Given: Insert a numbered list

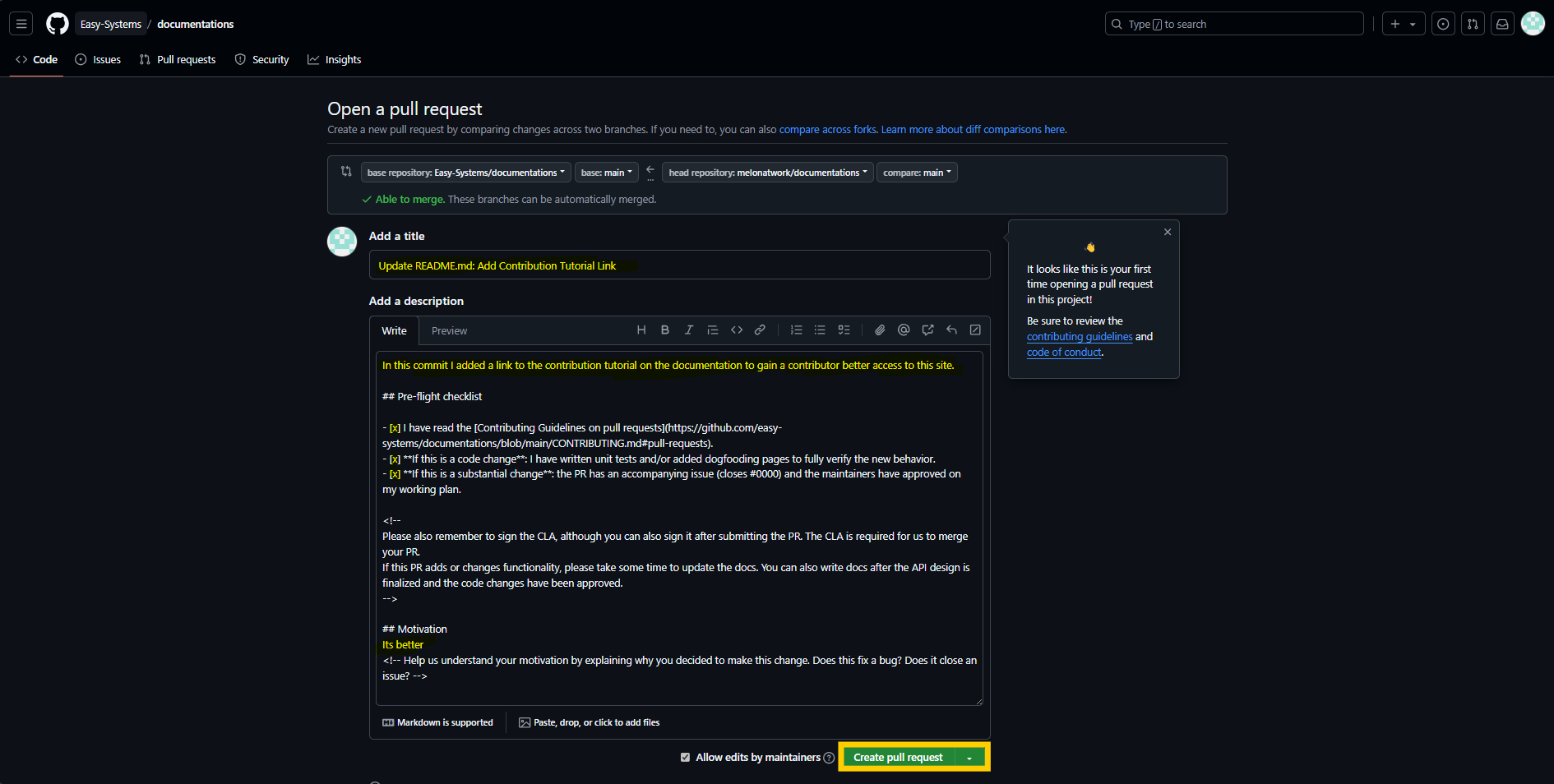Looking at the screenshot, I should pos(796,330).
